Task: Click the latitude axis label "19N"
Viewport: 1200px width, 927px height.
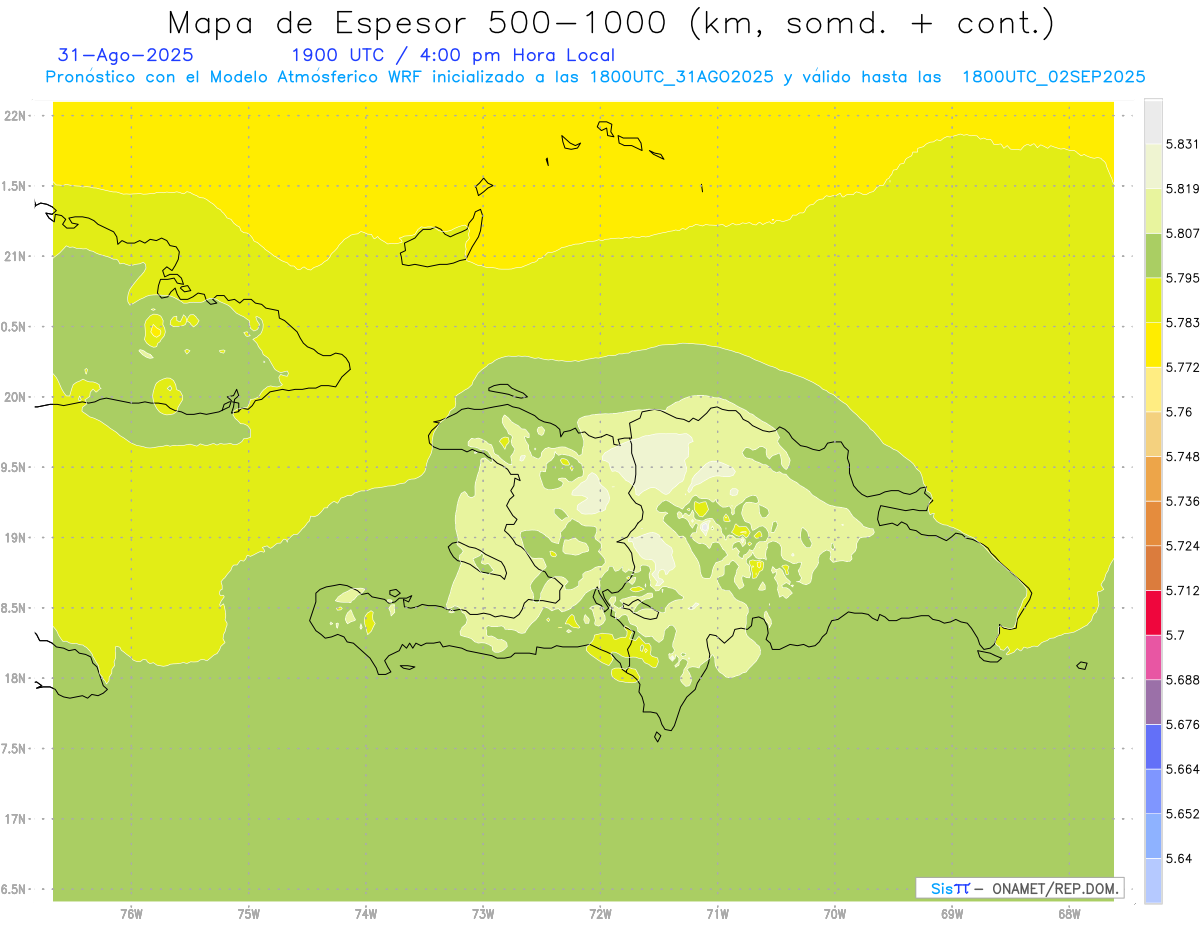Action: pos(14,537)
